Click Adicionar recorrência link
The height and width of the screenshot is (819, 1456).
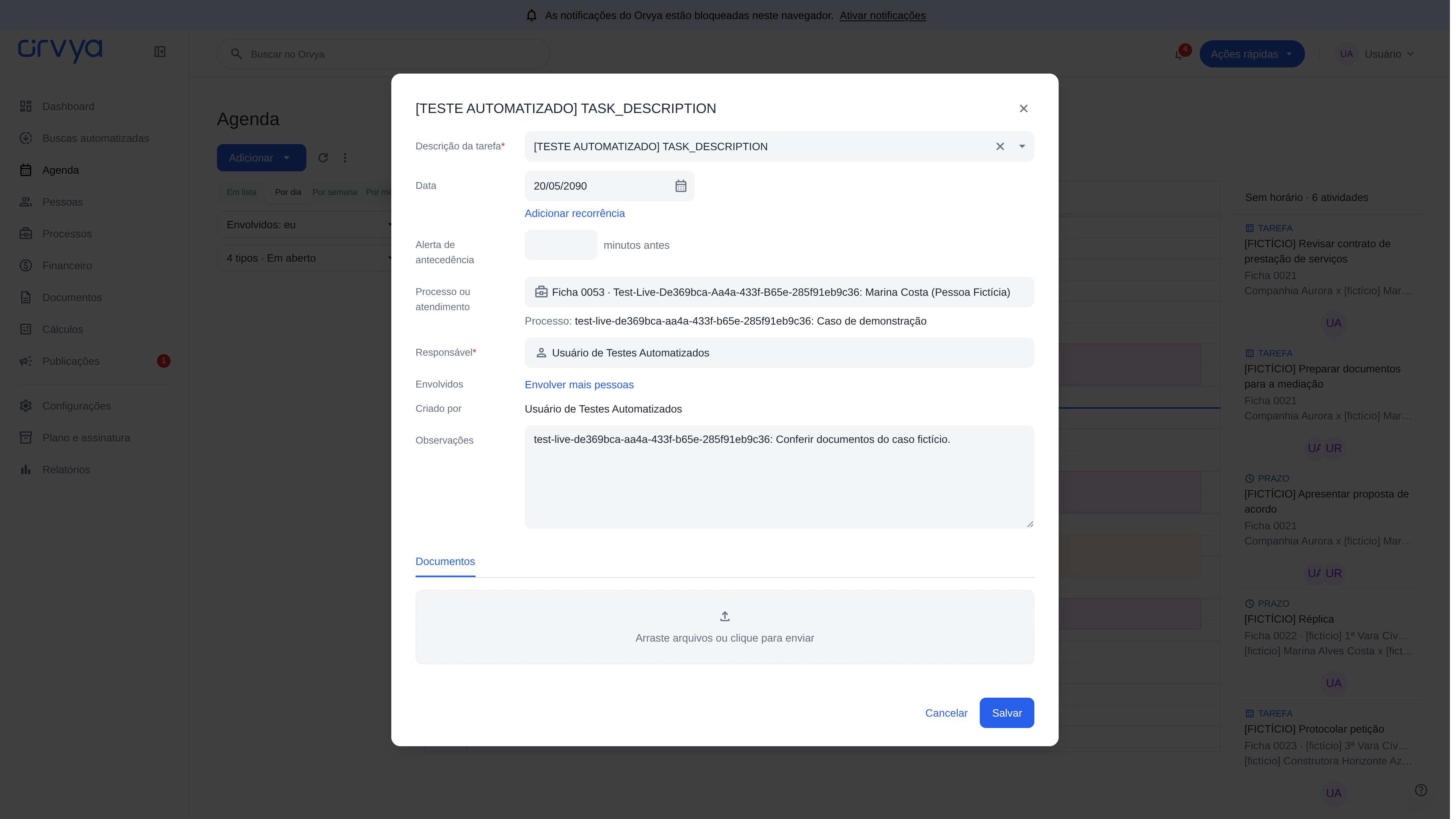click(x=574, y=213)
